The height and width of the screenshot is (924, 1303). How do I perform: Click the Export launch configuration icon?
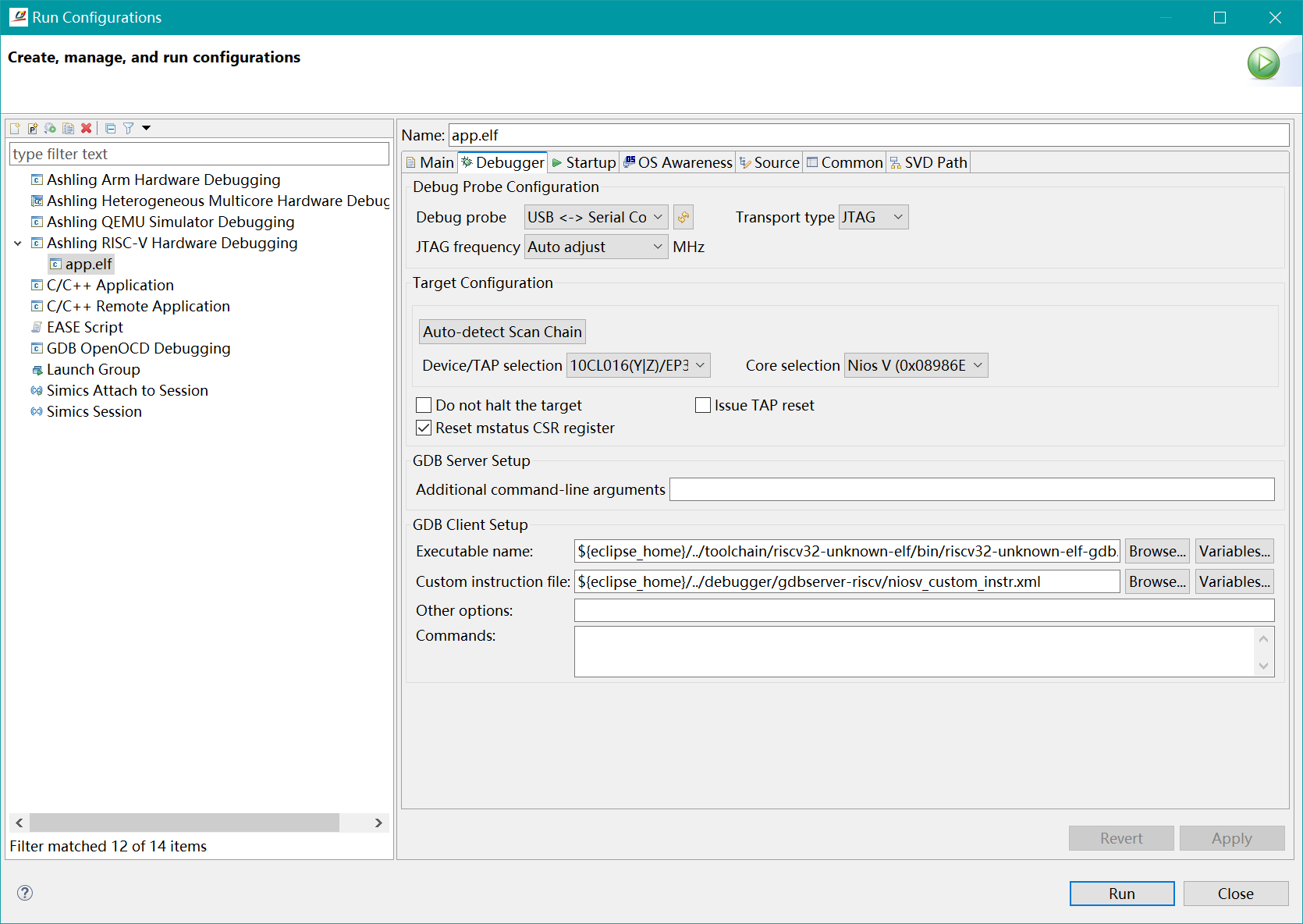[x=51, y=128]
